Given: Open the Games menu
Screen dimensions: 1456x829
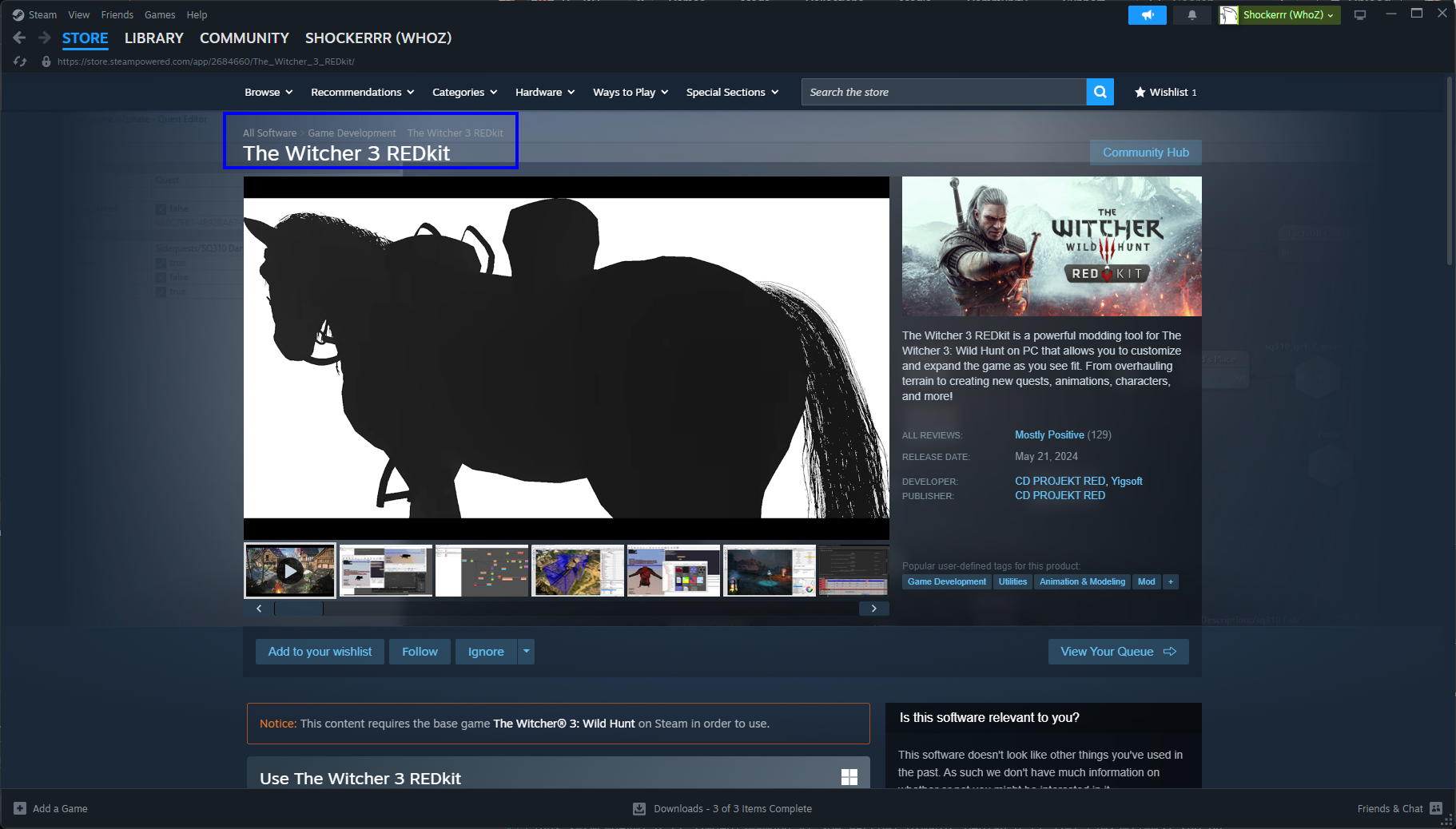Looking at the screenshot, I should point(160,15).
